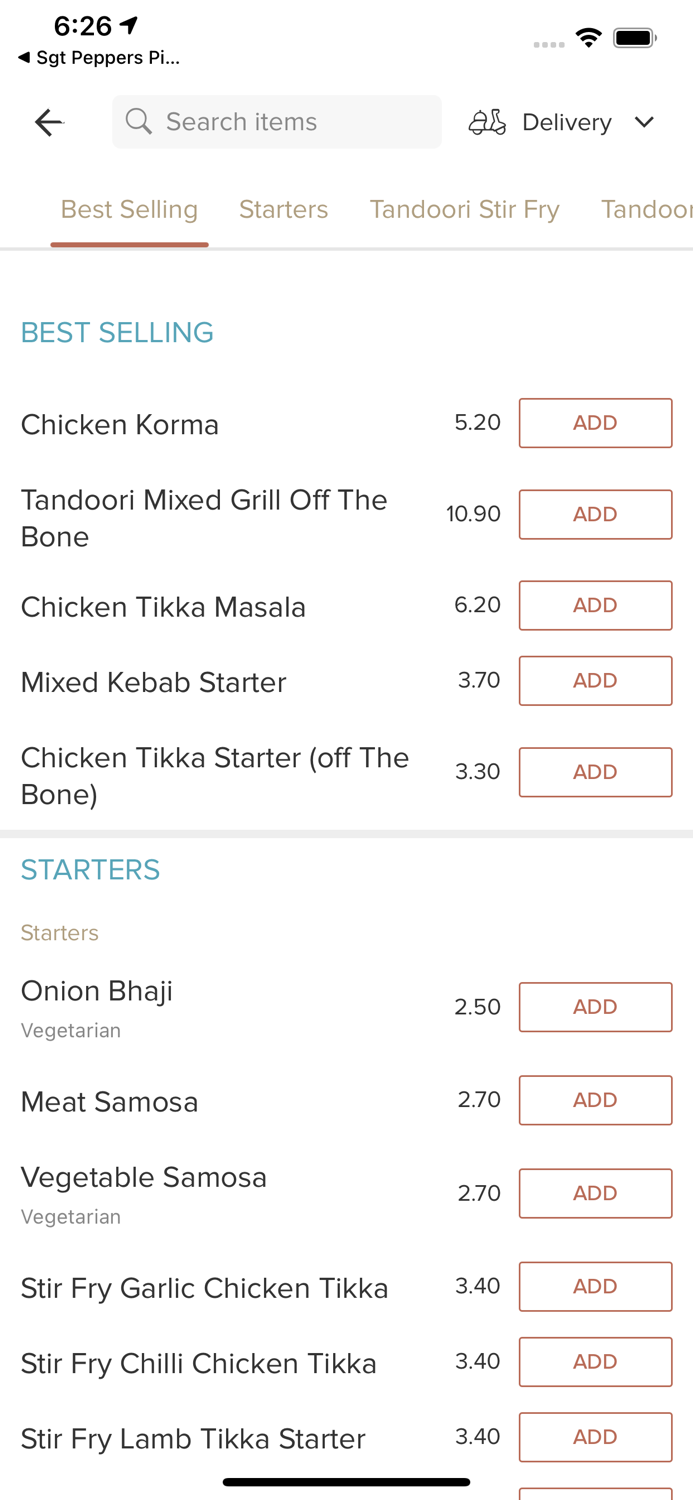Viewport: 693px width, 1500px height.
Task: Tap the back arrow to leave menu
Action: pos(47,121)
